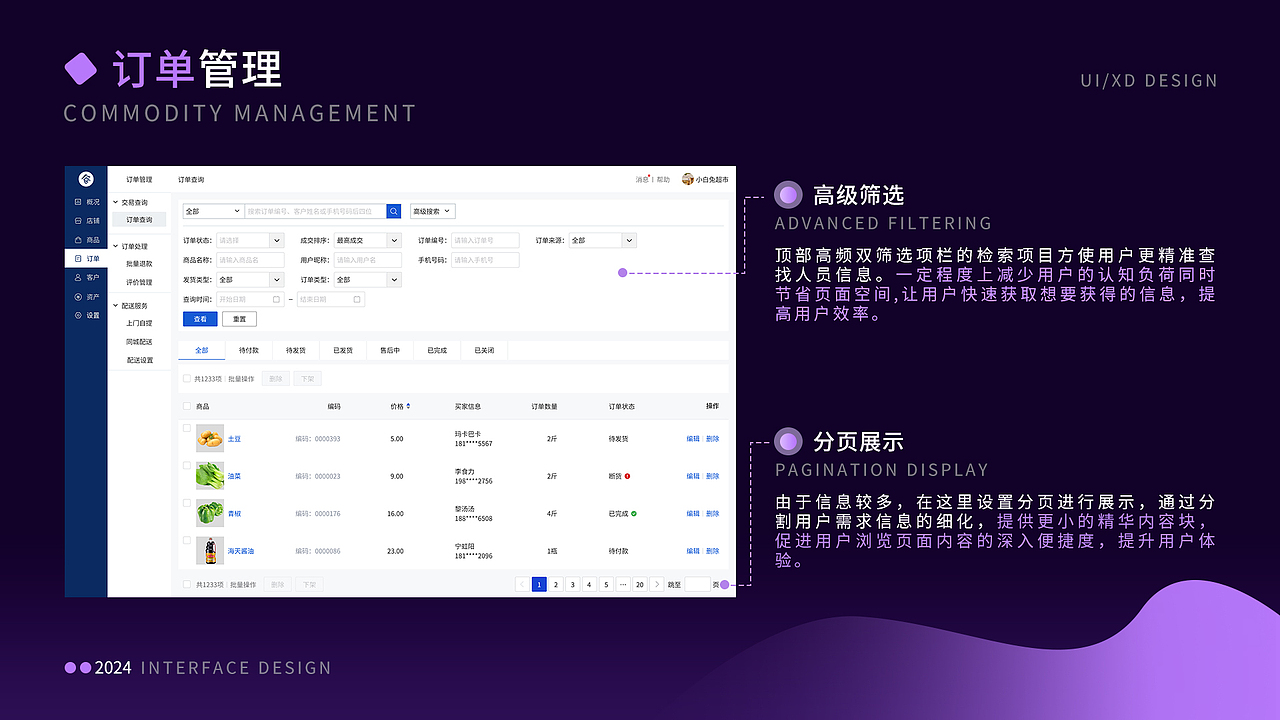Screen dimensions: 1280x720
Task: Focus the 订单编号 input field
Action: tap(485, 240)
